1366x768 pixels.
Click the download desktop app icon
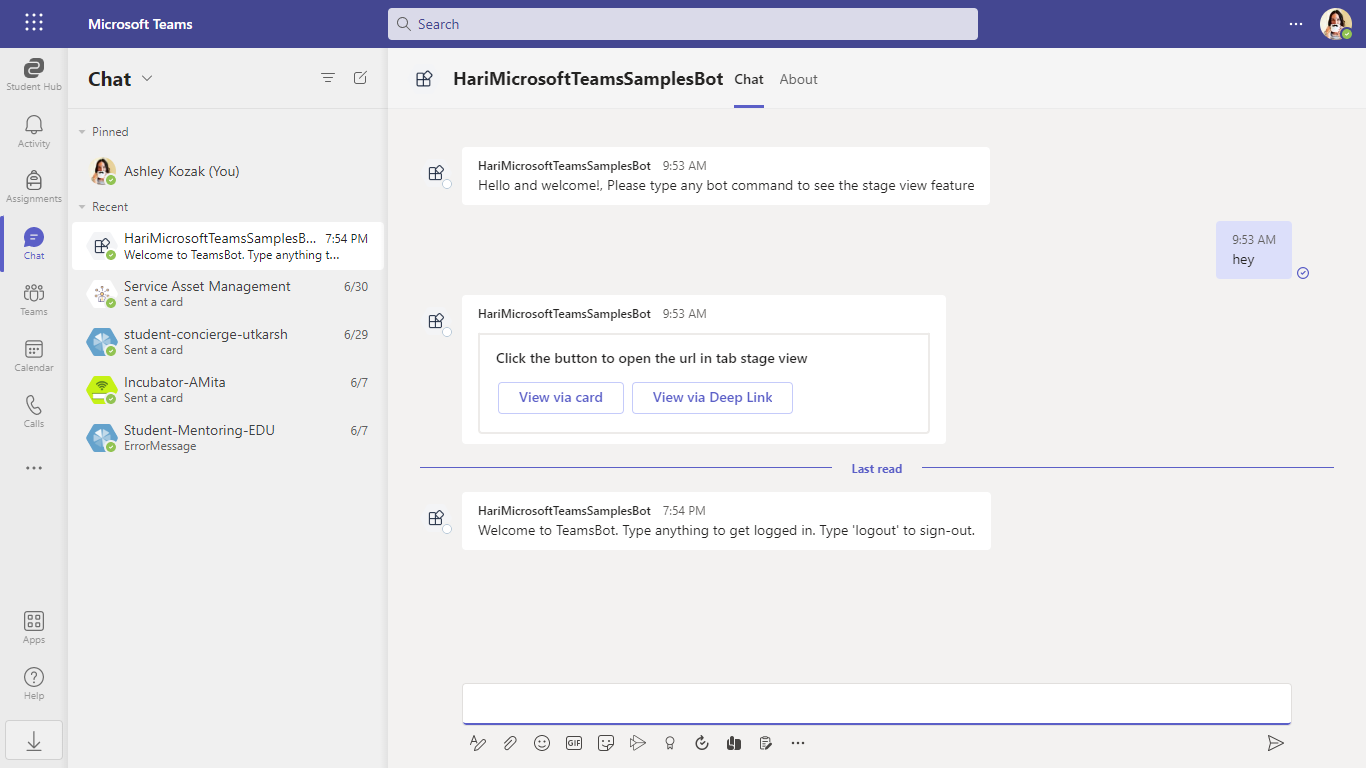coord(34,740)
